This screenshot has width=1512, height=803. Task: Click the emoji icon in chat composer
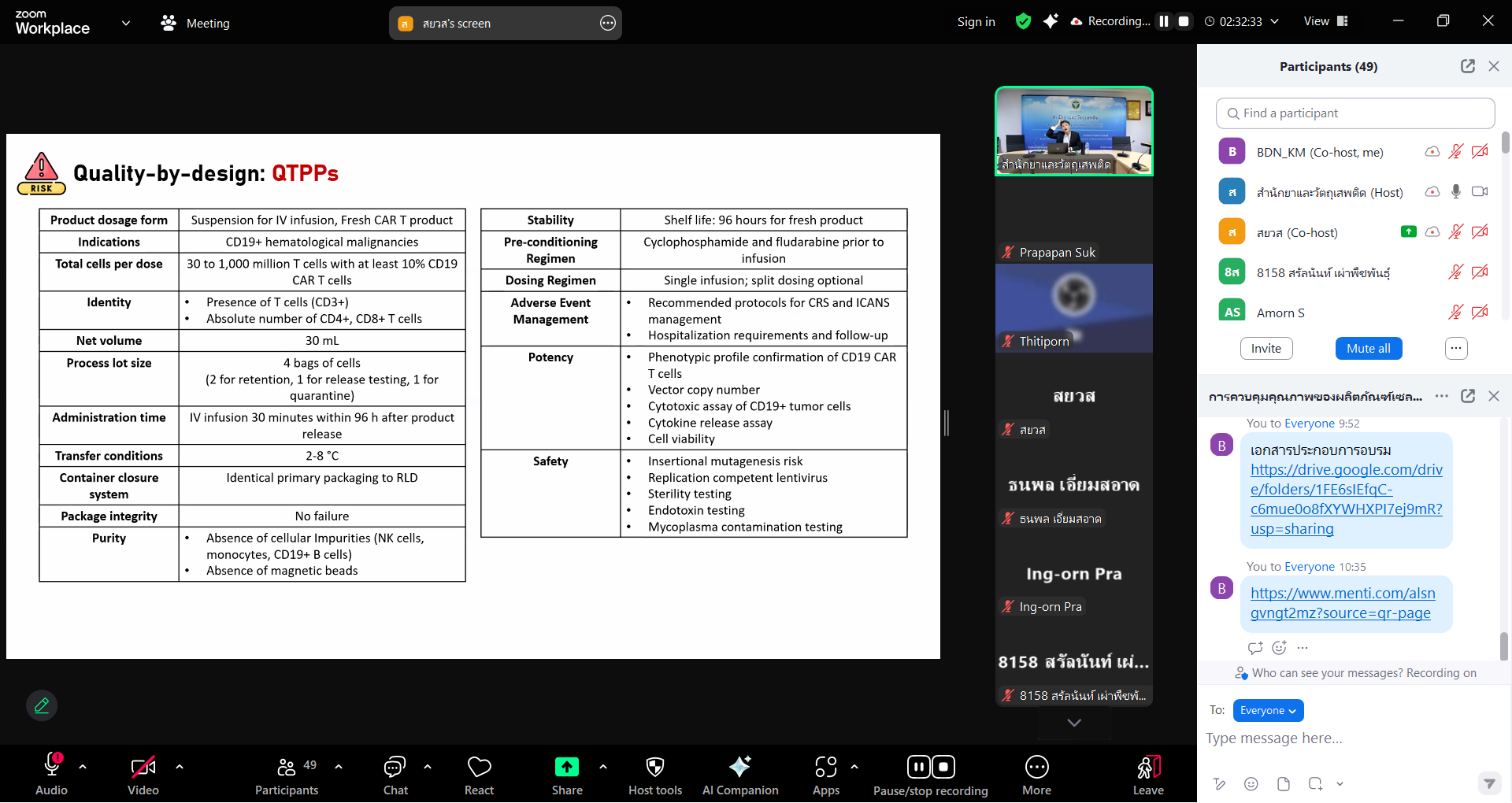coord(1251,784)
